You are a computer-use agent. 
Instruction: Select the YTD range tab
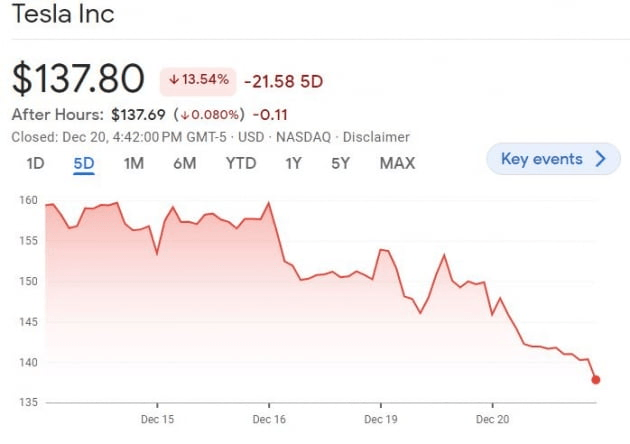point(241,163)
